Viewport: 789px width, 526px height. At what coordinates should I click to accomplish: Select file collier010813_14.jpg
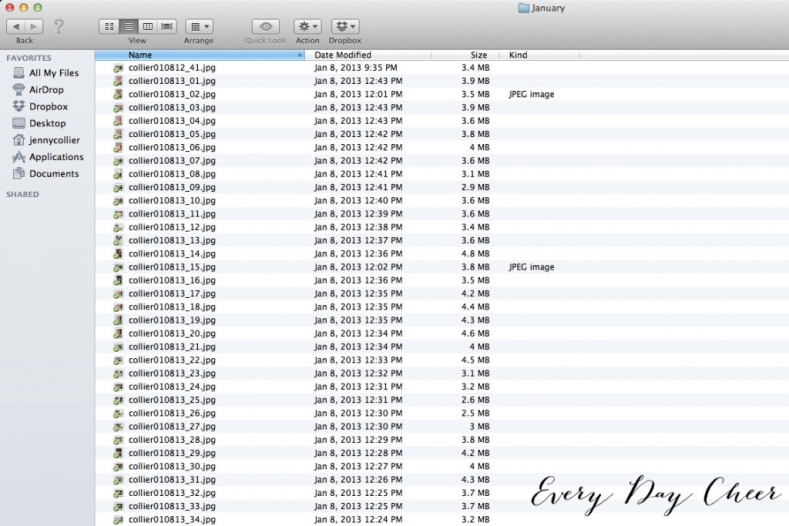tap(172, 254)
